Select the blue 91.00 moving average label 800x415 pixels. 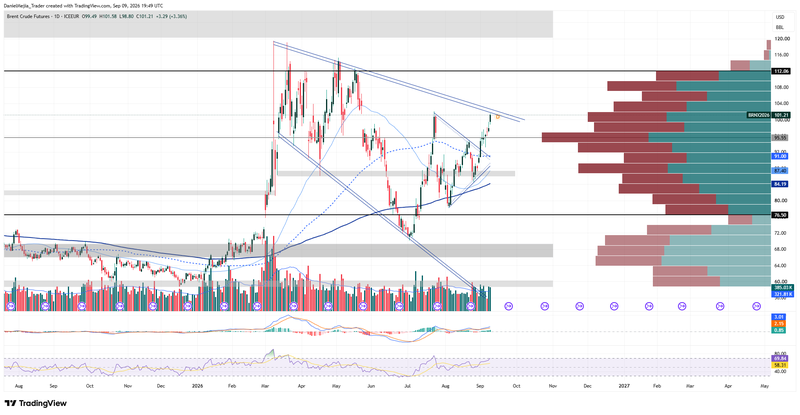point(780,156)
